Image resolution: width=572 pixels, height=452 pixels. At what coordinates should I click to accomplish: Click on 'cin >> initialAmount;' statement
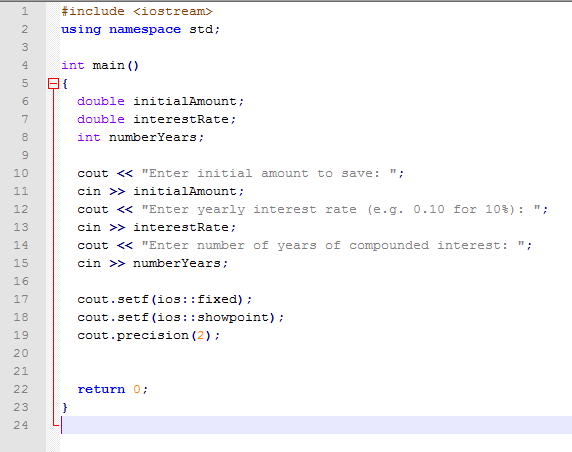[160, 191]
